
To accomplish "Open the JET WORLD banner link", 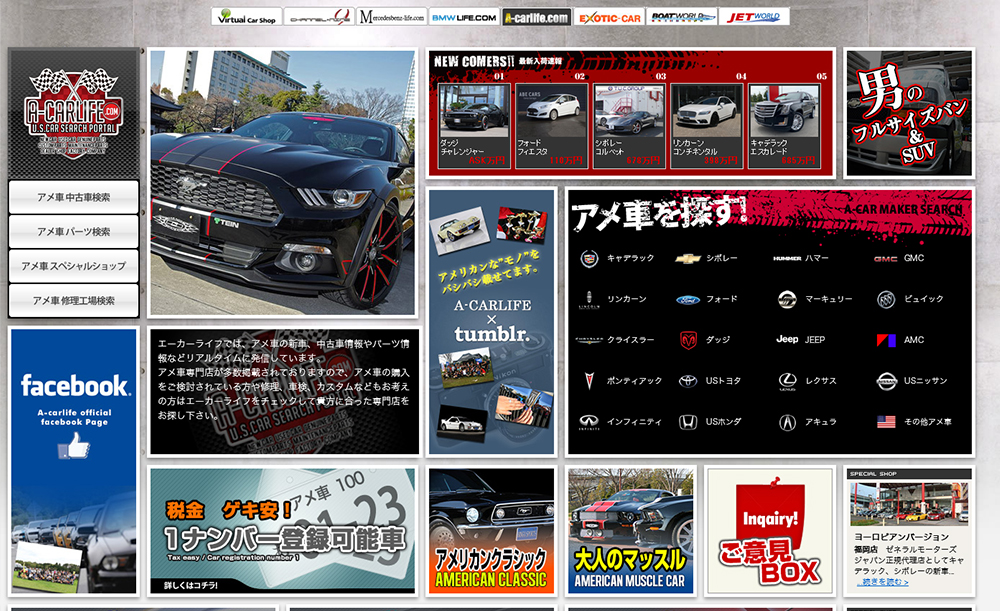I will click(x=754, y=17).
